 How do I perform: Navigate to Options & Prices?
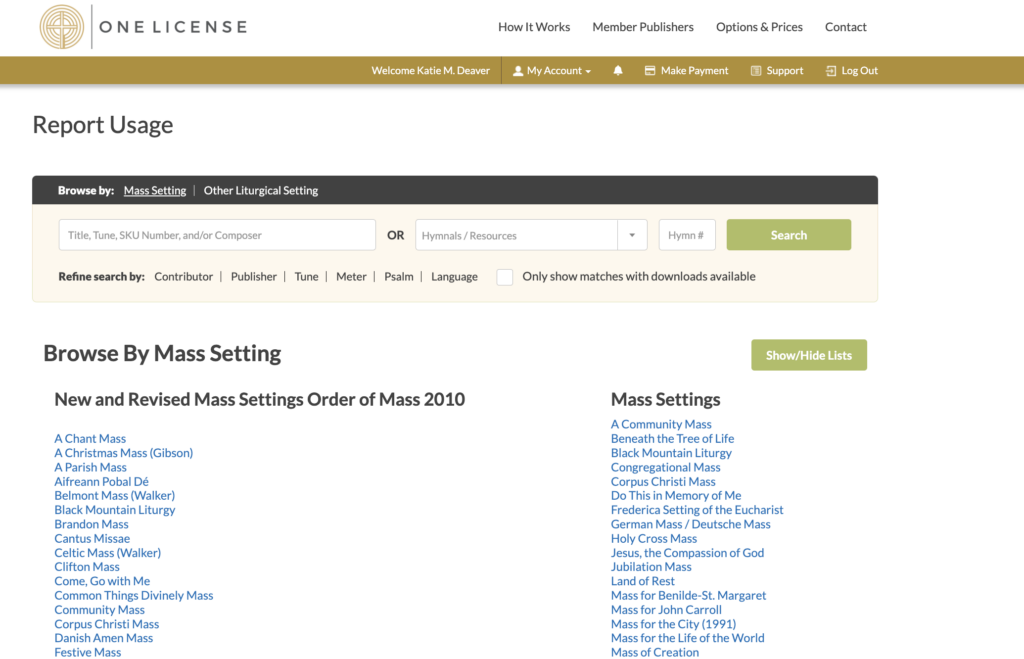pyautogui.click(x=759, y=27)
